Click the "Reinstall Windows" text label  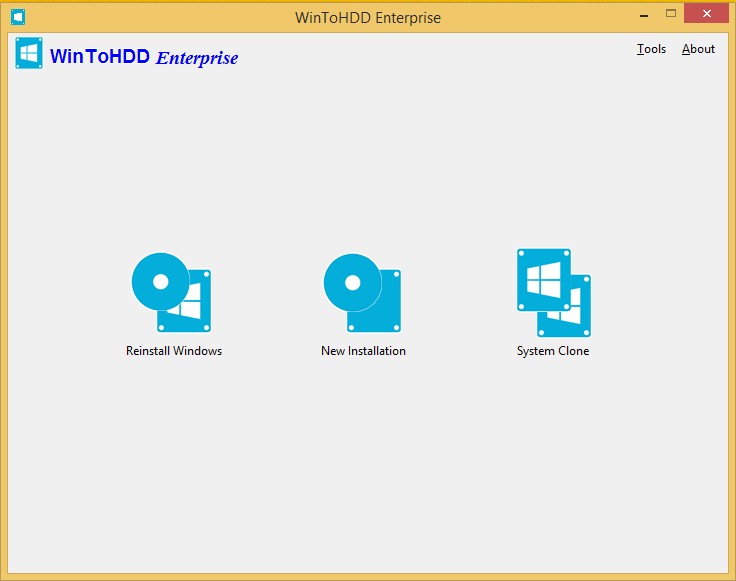(174, 351)
